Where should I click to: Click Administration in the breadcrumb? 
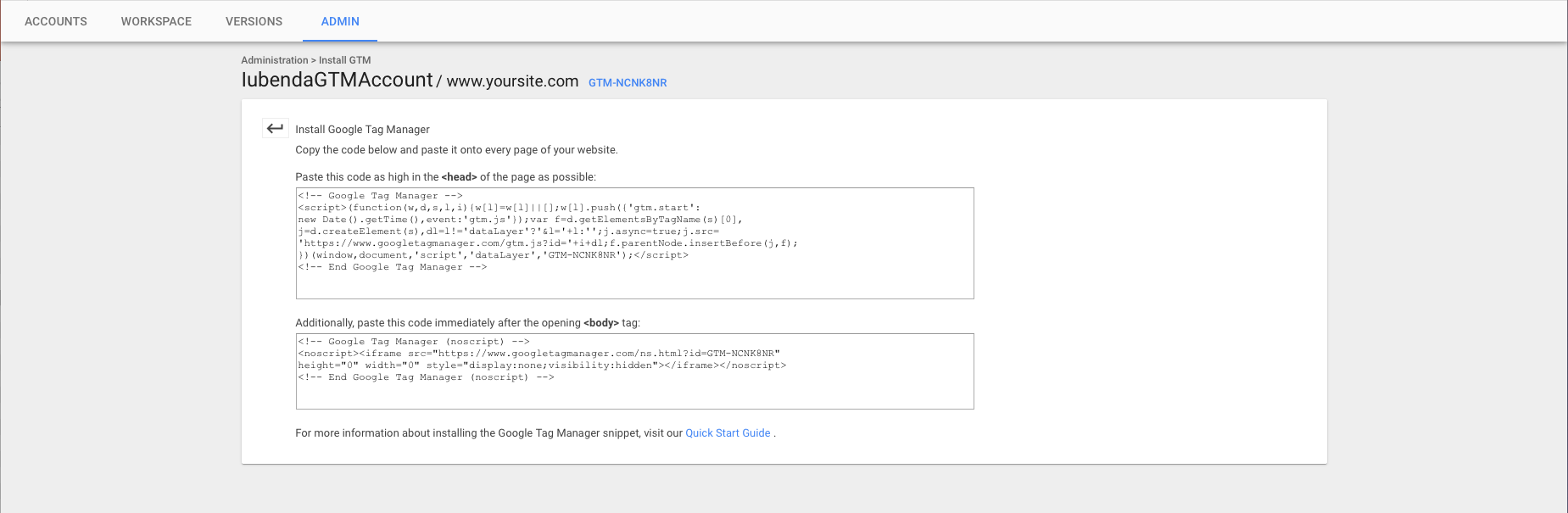coord(274,60)
